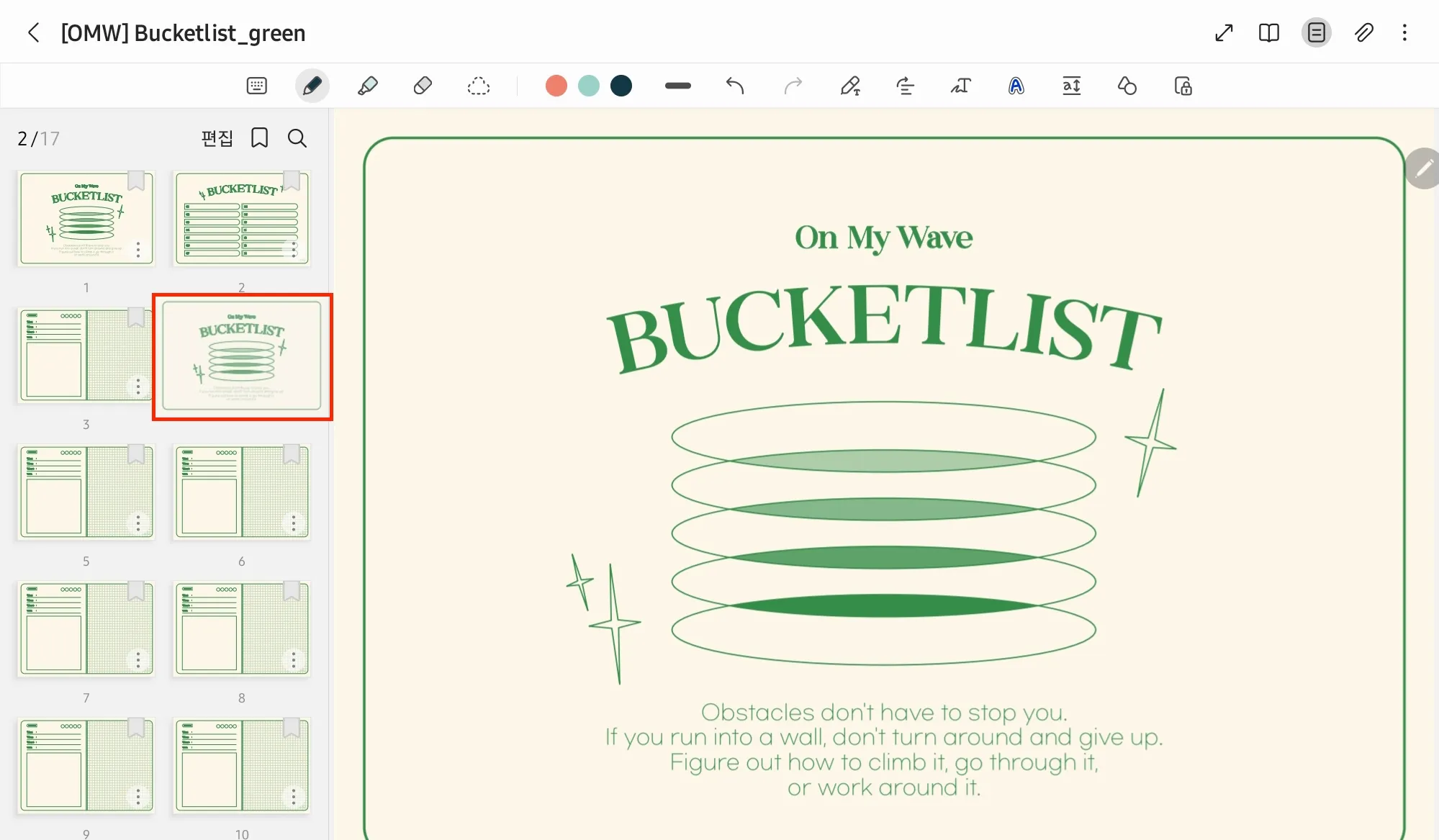This screenshot has height=840, width=1439.
Task: Open the reading mode book icon
Action: point(1268,32)
